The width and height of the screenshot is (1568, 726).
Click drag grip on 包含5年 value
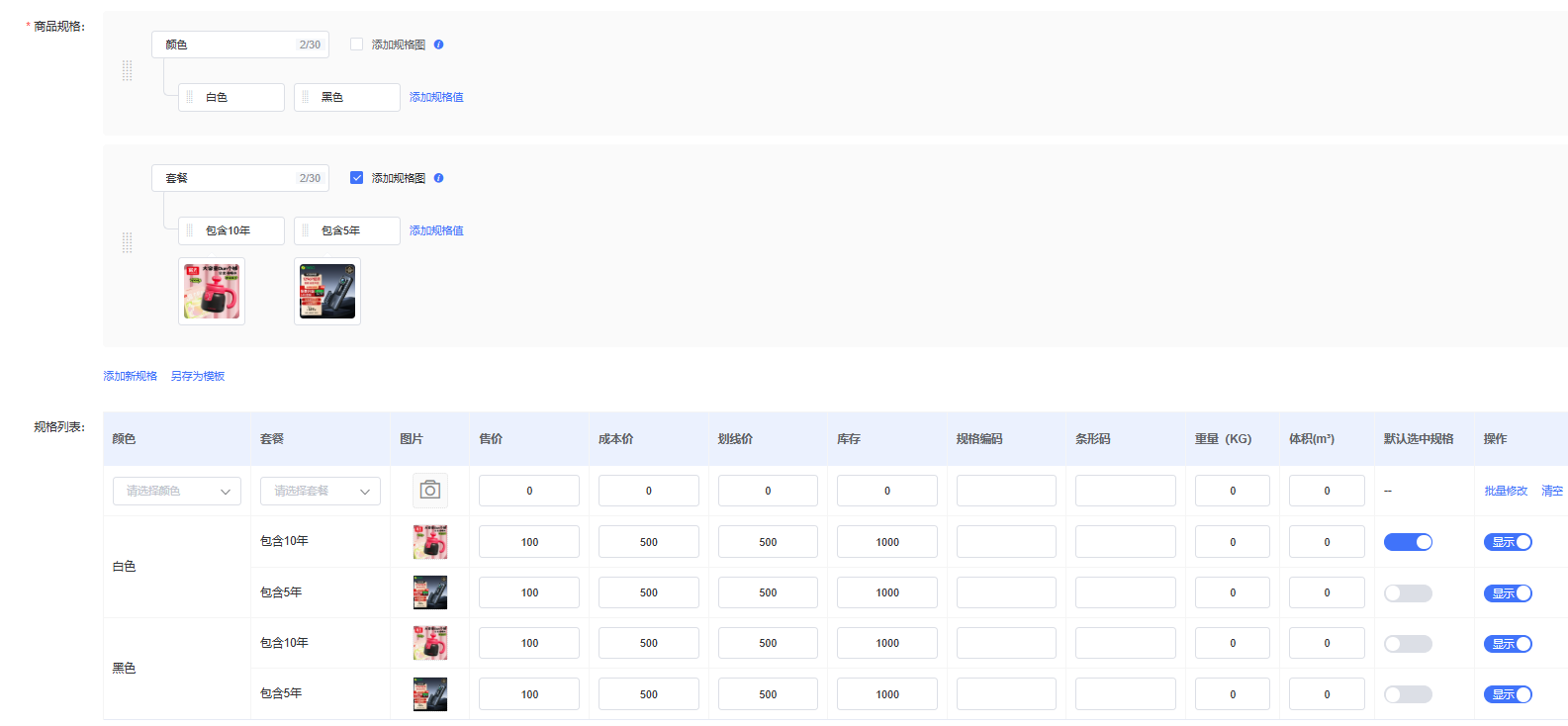coord(305,230)
